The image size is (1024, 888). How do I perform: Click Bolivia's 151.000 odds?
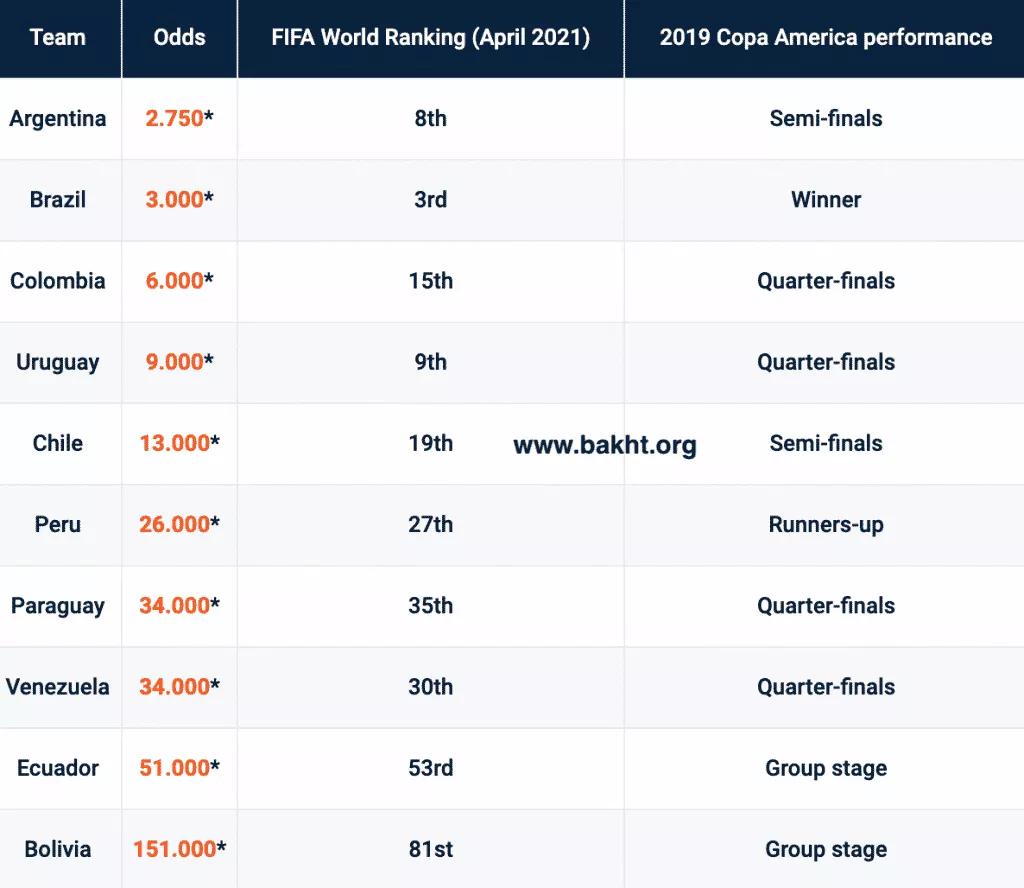(174, 849)
